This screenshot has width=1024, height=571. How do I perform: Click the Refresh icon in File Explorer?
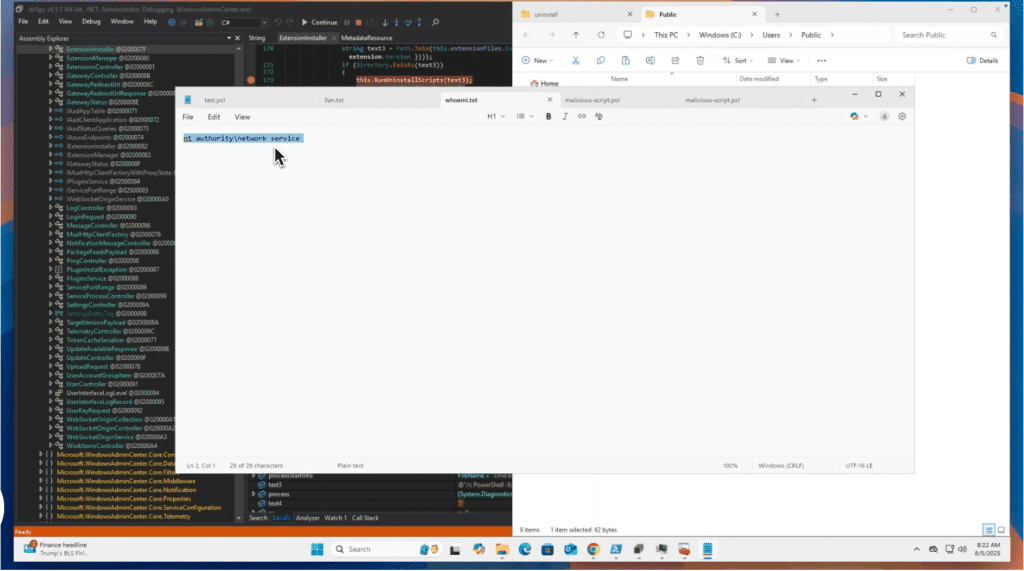(601, 35)
